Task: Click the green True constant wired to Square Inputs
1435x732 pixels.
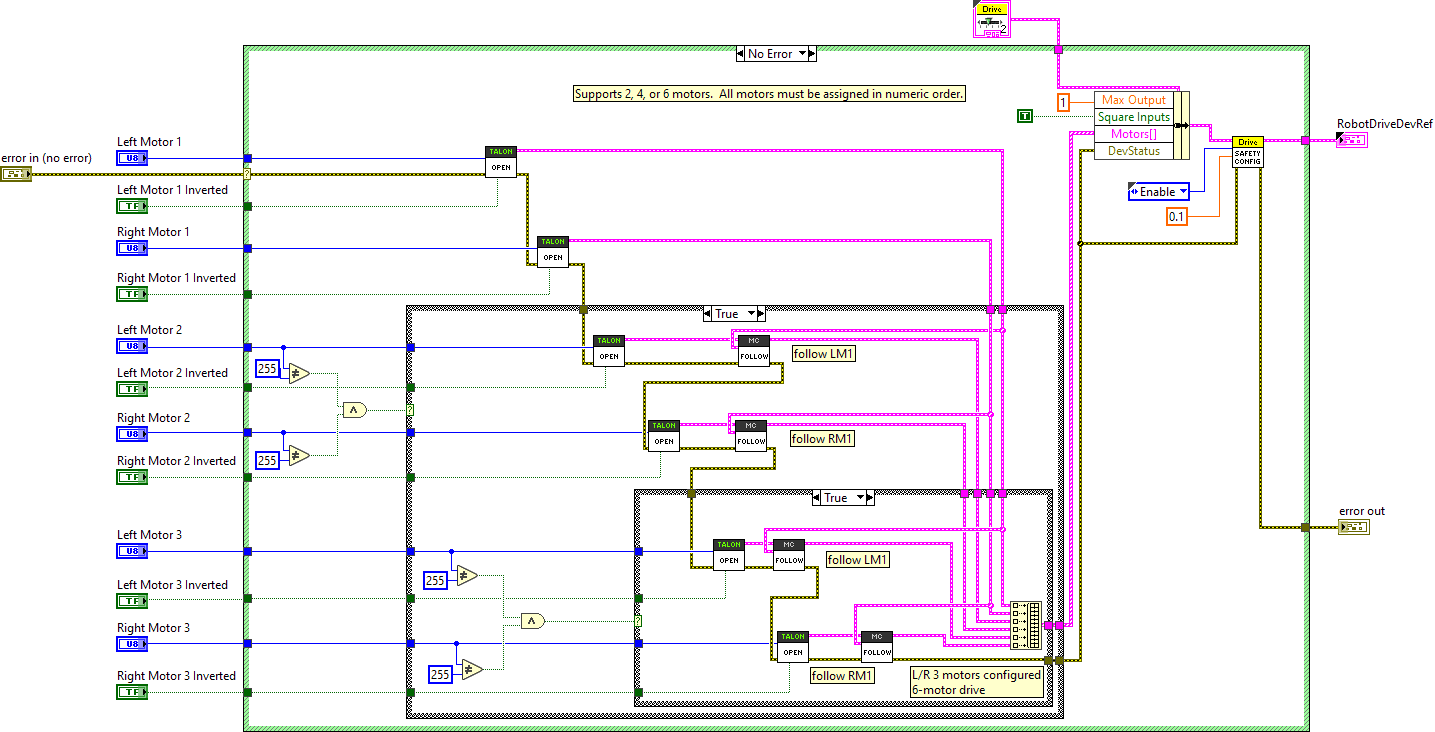Action: coord(1023,115)
